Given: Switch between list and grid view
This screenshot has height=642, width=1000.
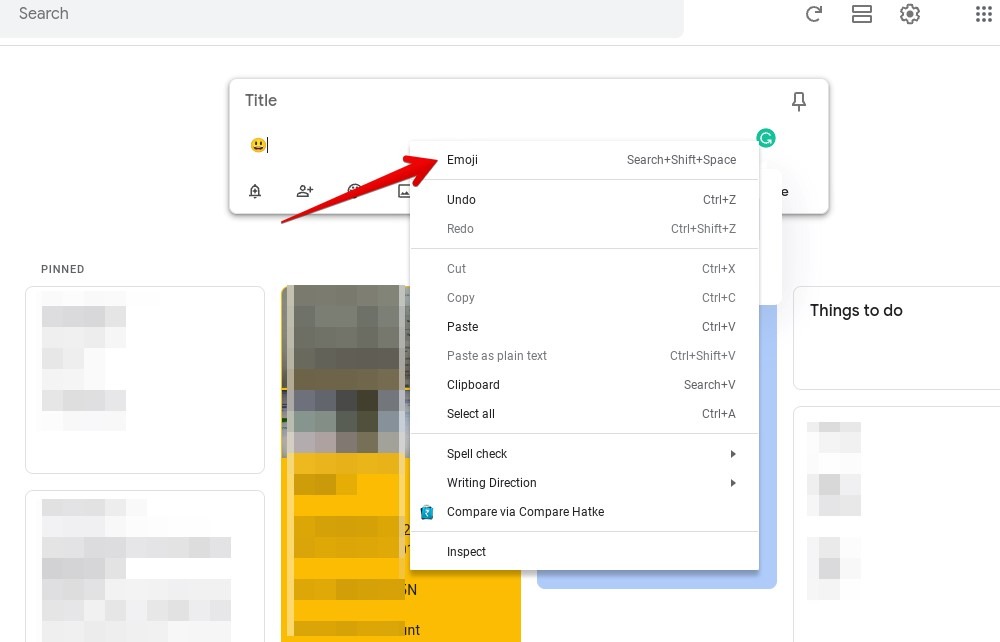Looking at the screenshot, I should [861, 14].
